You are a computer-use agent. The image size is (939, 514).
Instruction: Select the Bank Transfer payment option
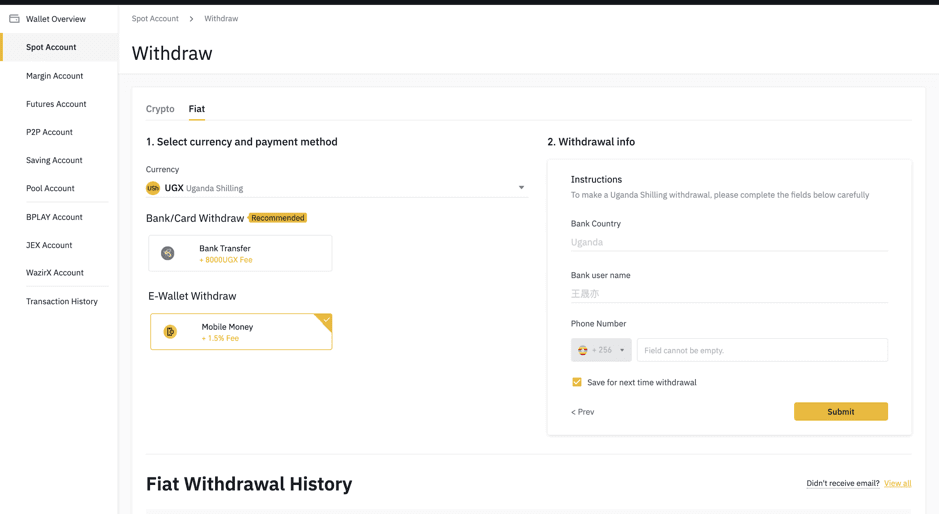coord(241,254)
